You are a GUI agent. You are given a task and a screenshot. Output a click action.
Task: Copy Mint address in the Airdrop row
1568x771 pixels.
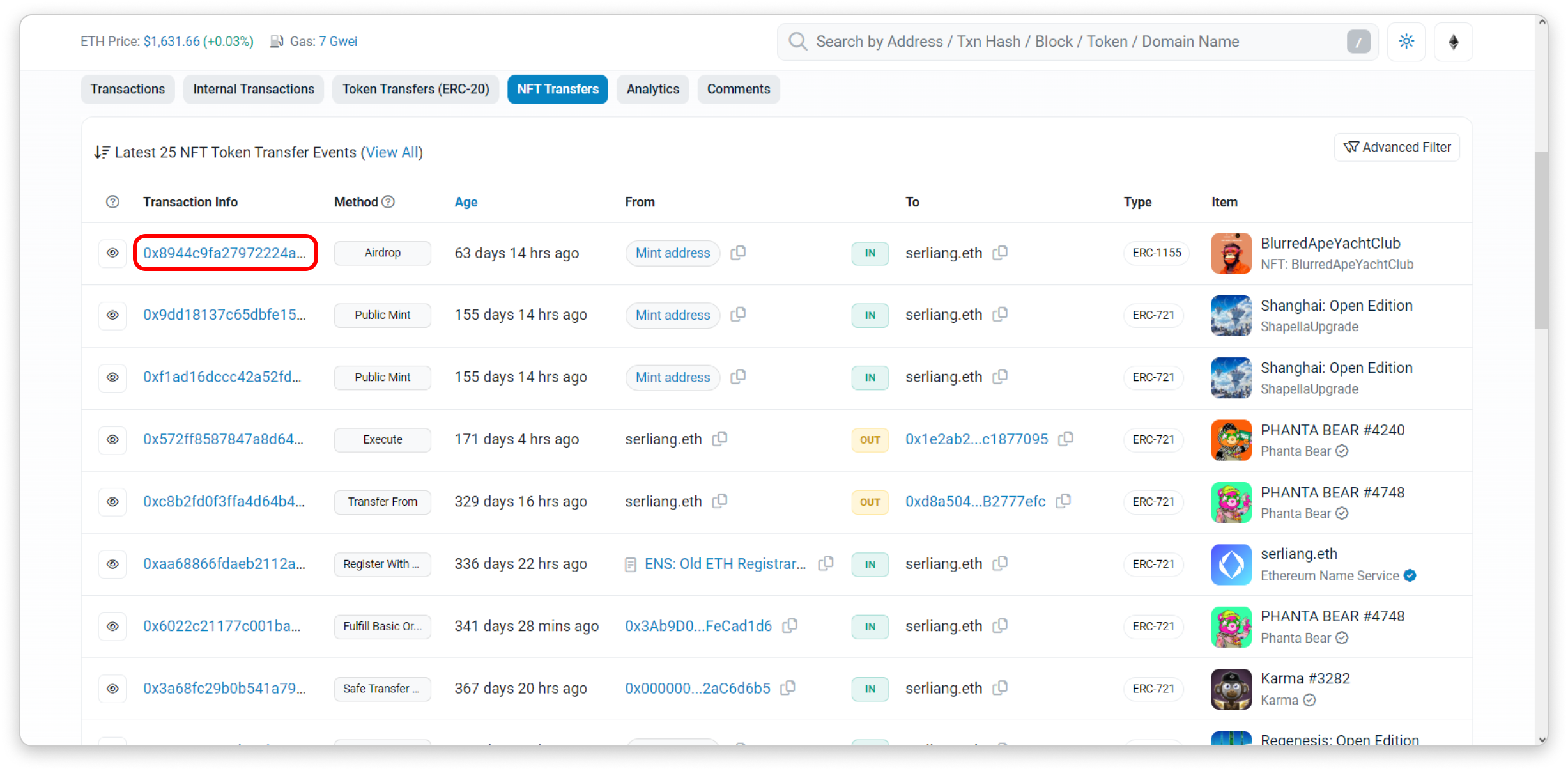coord(738,253)
